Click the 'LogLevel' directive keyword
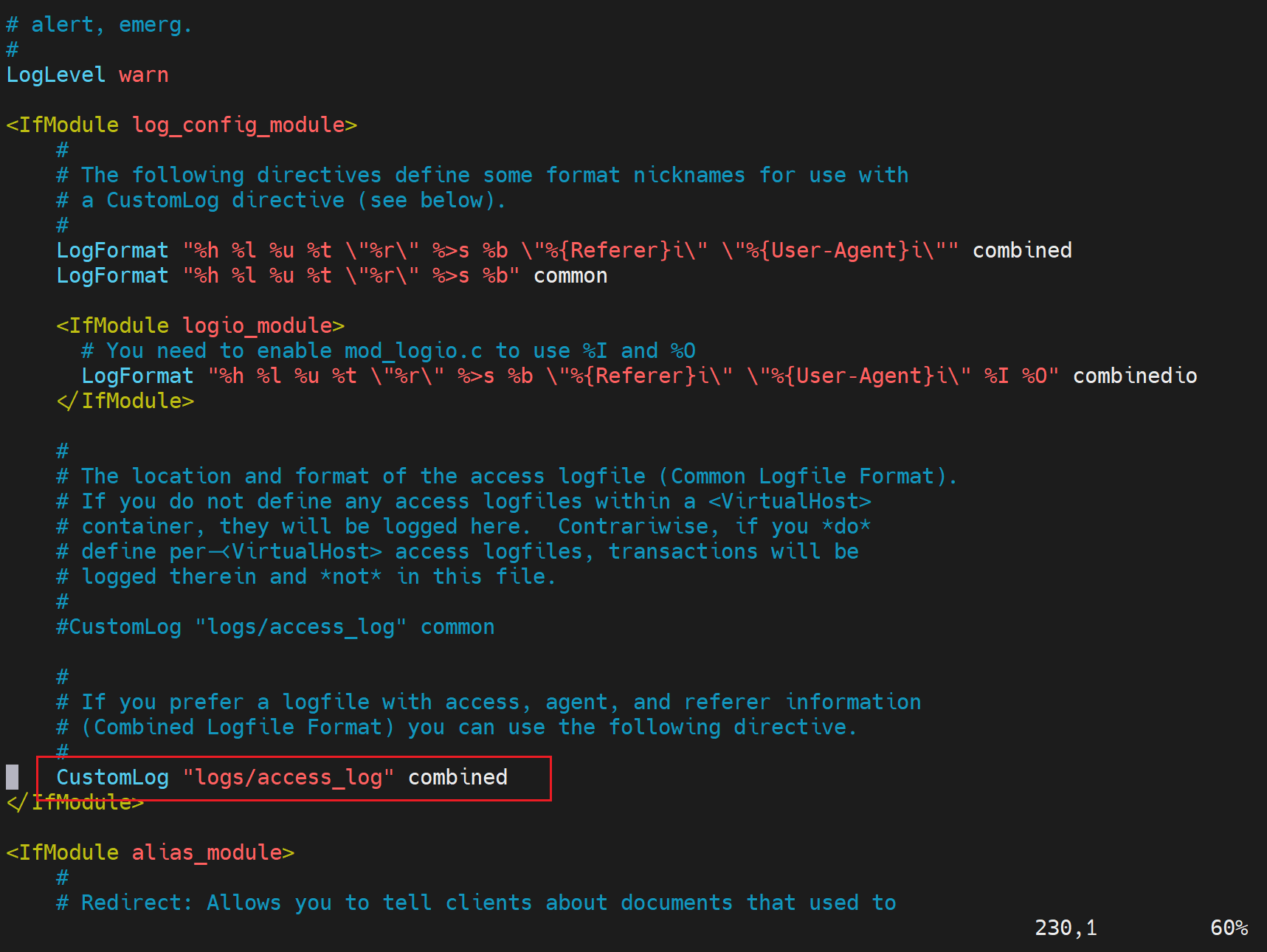Viewport: 1267px width, 952px height. (55, 75)
